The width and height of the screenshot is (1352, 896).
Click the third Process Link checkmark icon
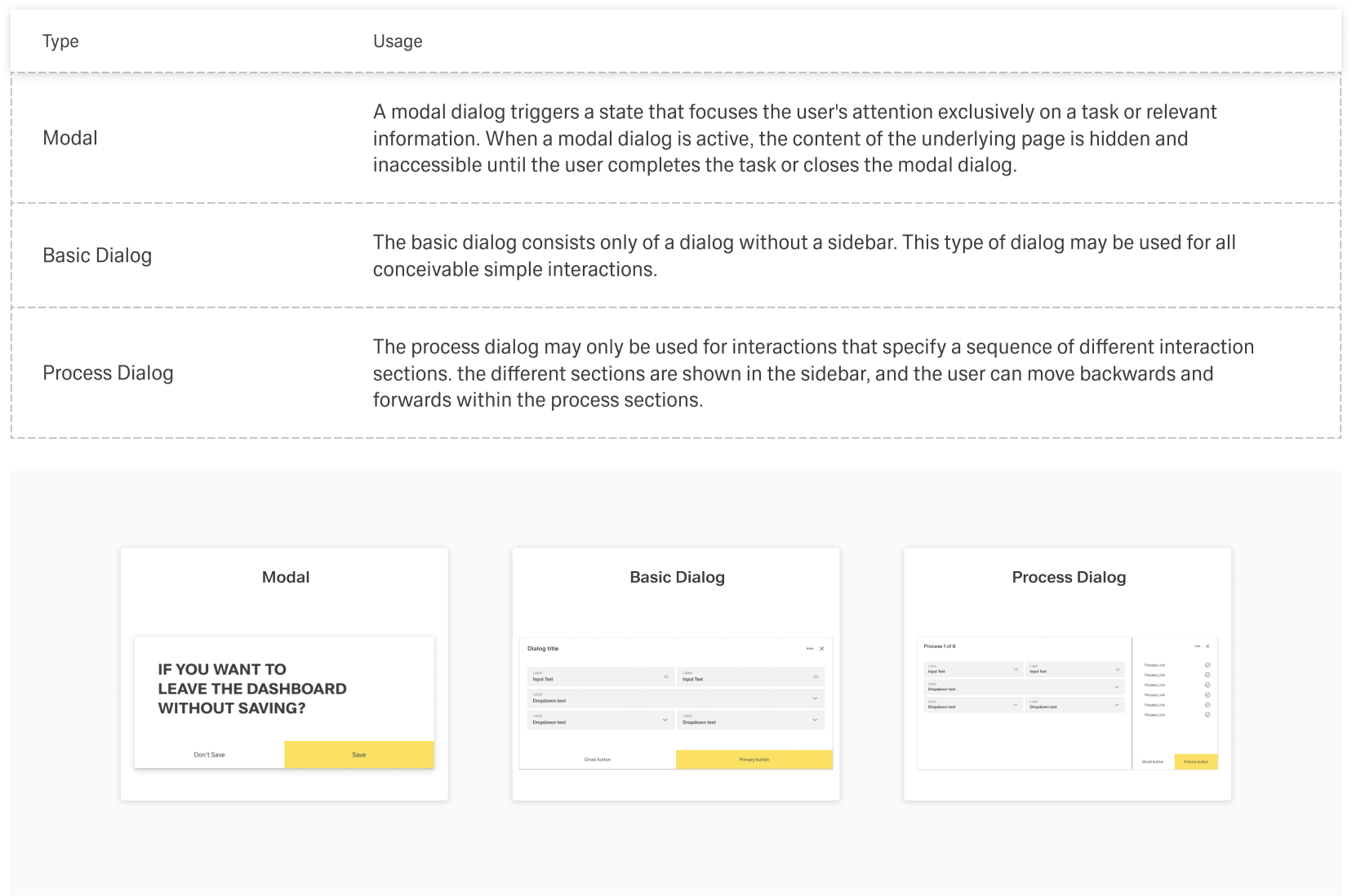[1207, 685]
